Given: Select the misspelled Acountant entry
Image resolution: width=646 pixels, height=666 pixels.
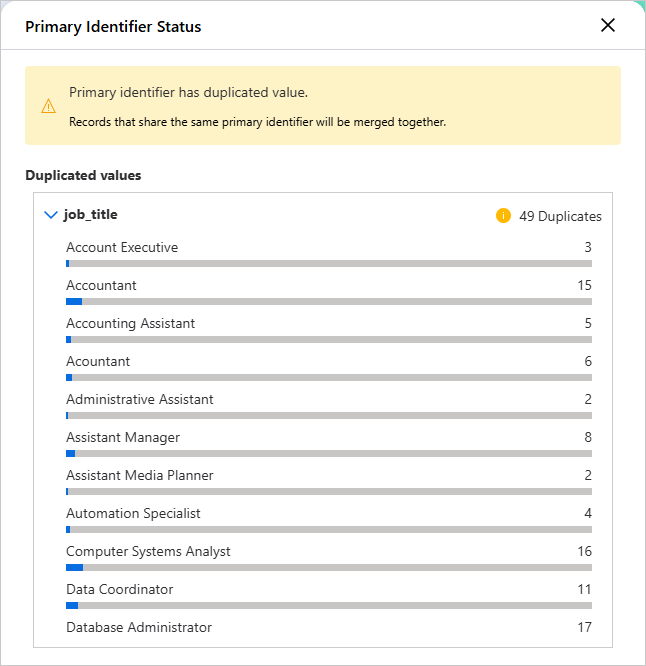Looking at the screenshot, I should pos(98,361).
